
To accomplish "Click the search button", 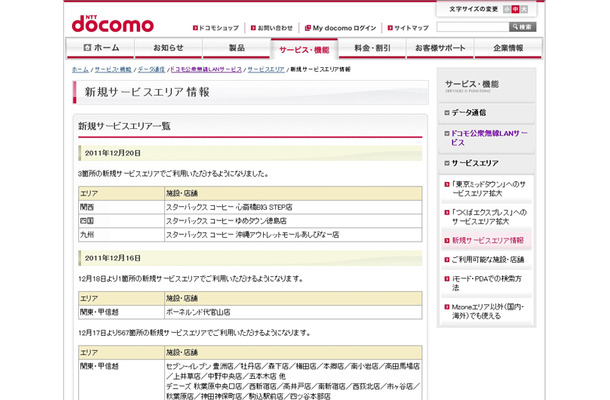I will point(521,27).
